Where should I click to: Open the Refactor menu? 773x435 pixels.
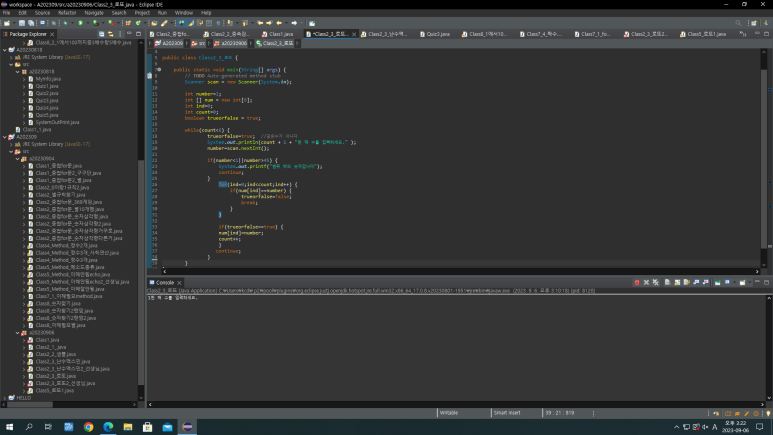(67, 13)
